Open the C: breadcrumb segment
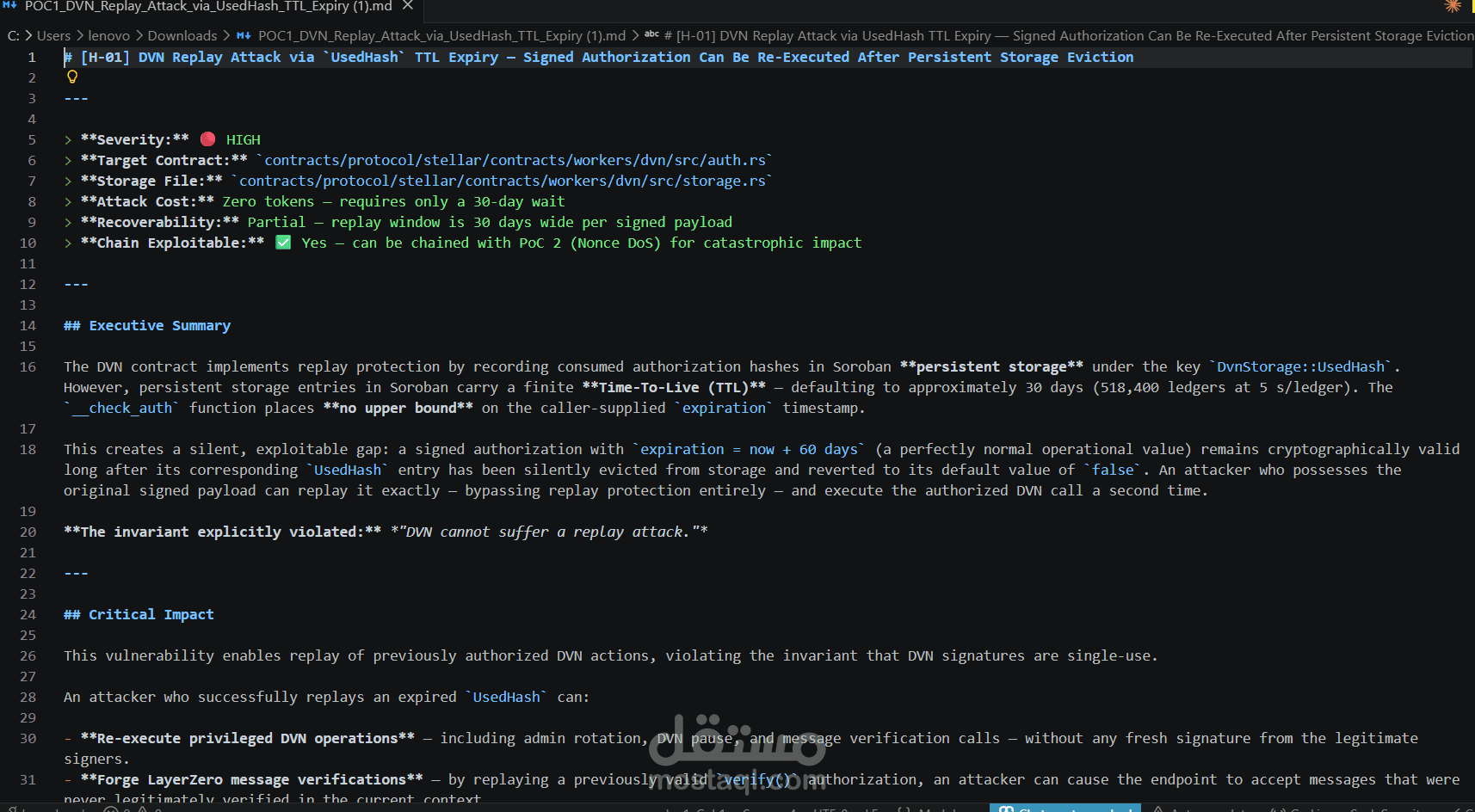This screenshot has height=812, width=1475. click(x=14, y=35)
